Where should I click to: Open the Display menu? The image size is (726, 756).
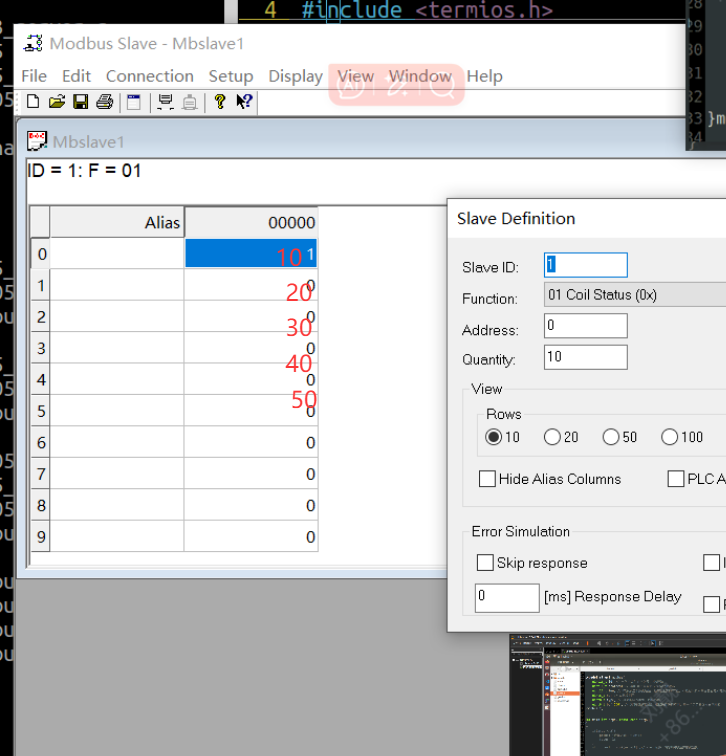tap(296, 76)
